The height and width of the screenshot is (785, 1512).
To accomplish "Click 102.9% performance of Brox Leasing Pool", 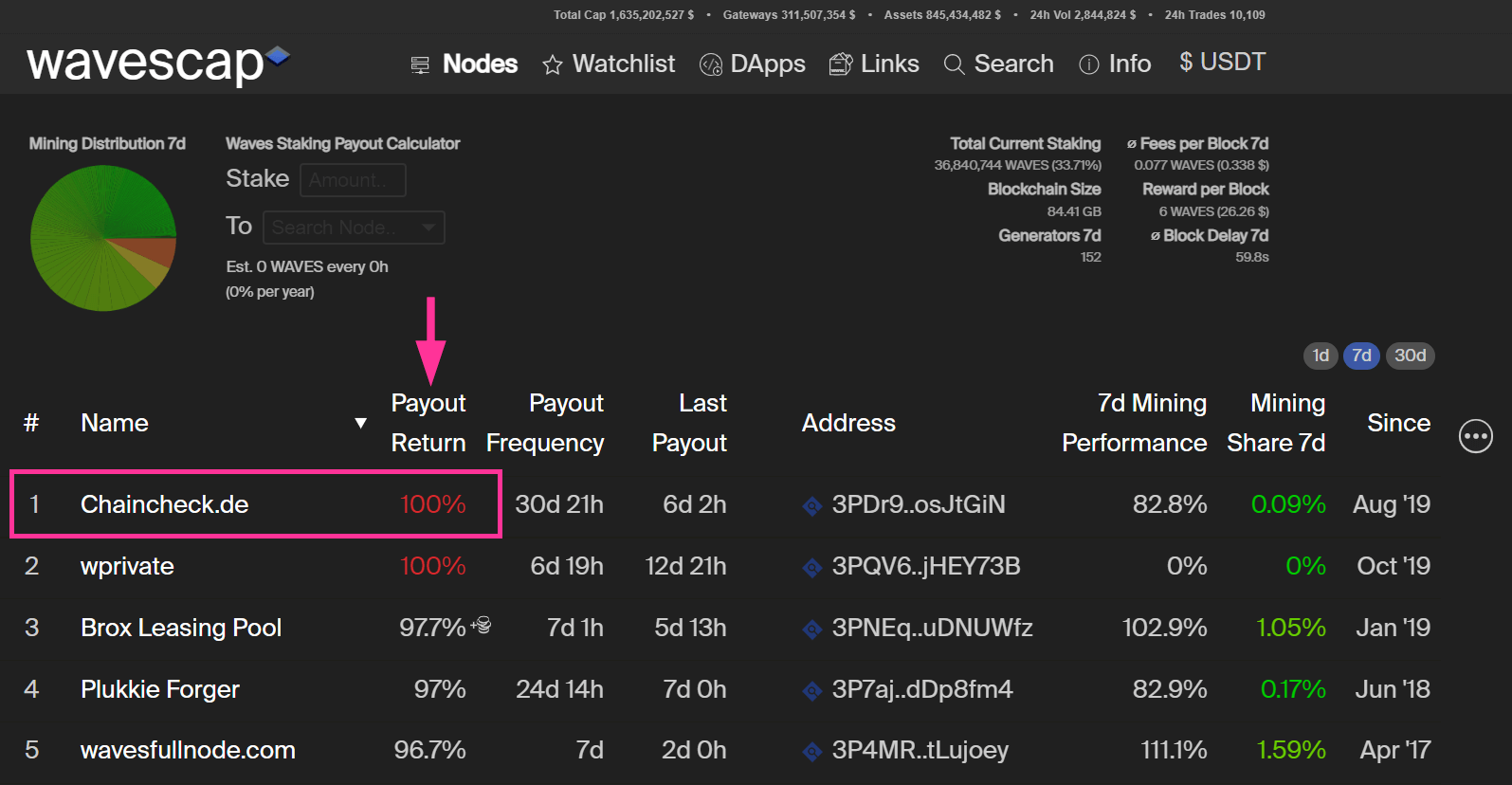I will [1165, 628].
